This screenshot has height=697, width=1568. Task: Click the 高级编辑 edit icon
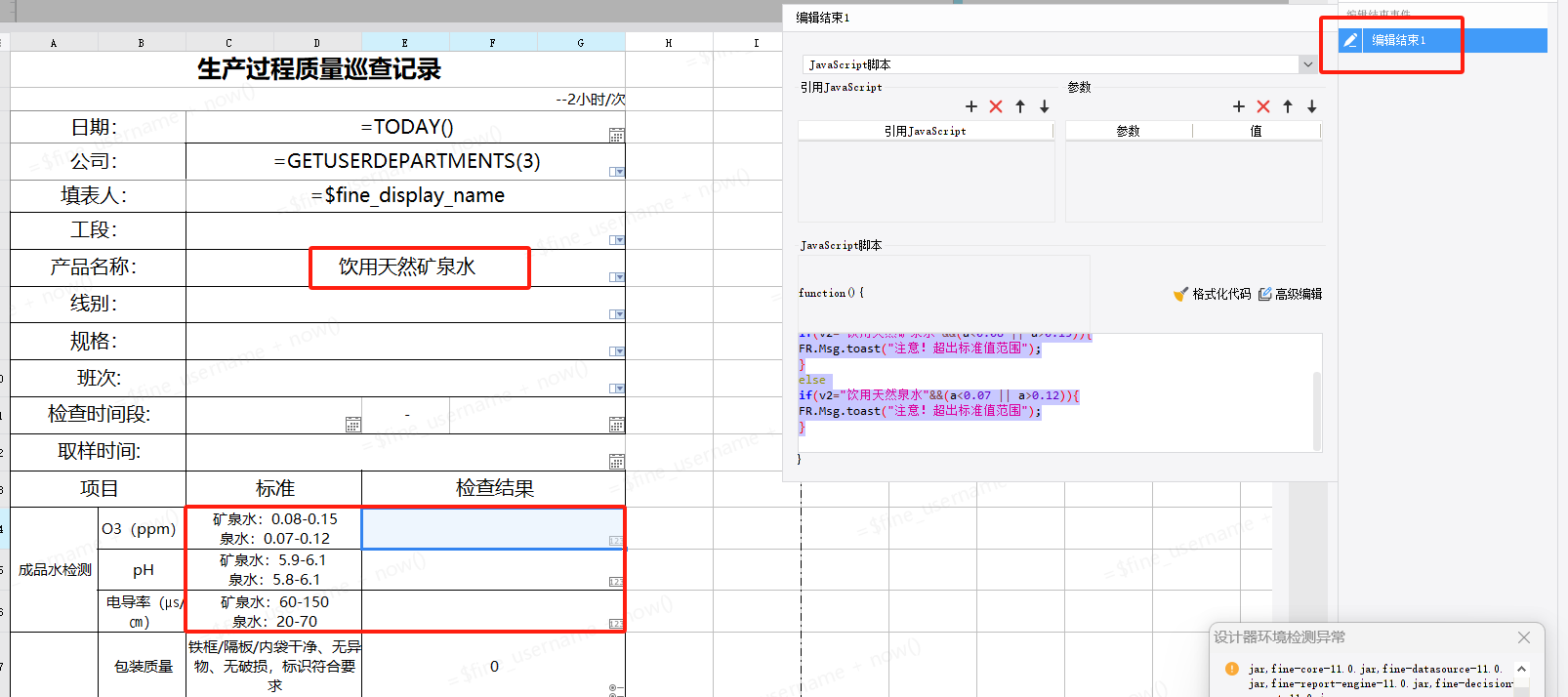(1265, 294)
